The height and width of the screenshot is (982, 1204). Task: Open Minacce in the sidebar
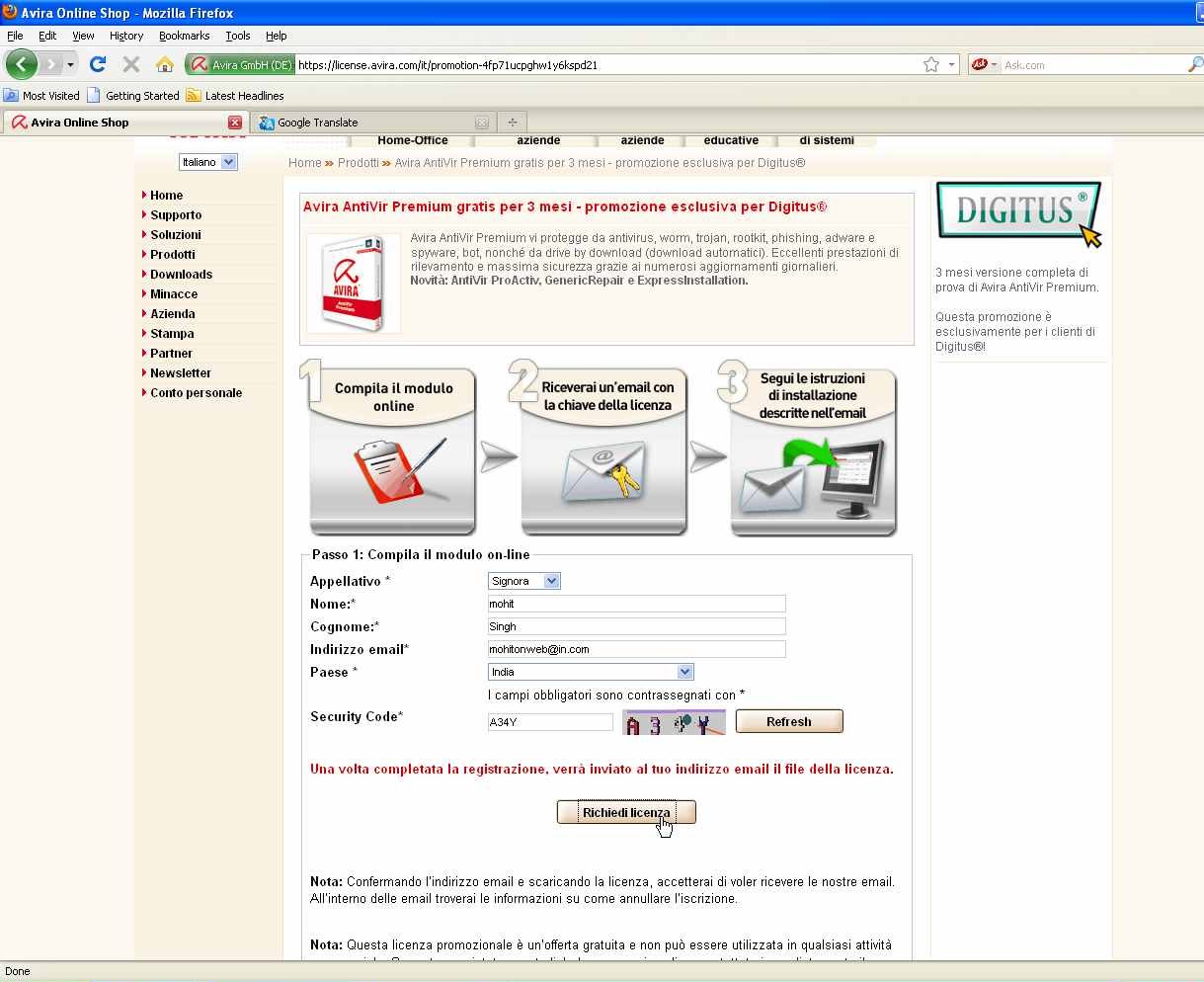(174, 294)
